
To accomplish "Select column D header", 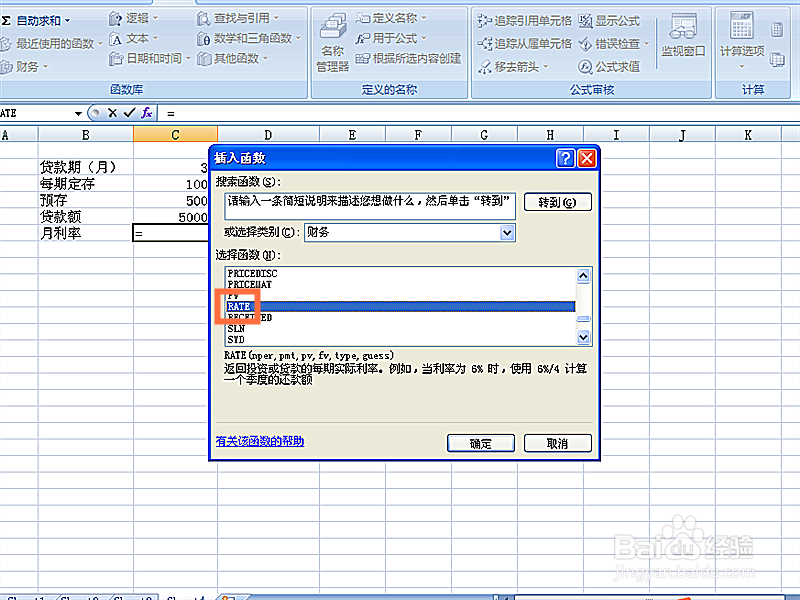I will coord(268,135).
